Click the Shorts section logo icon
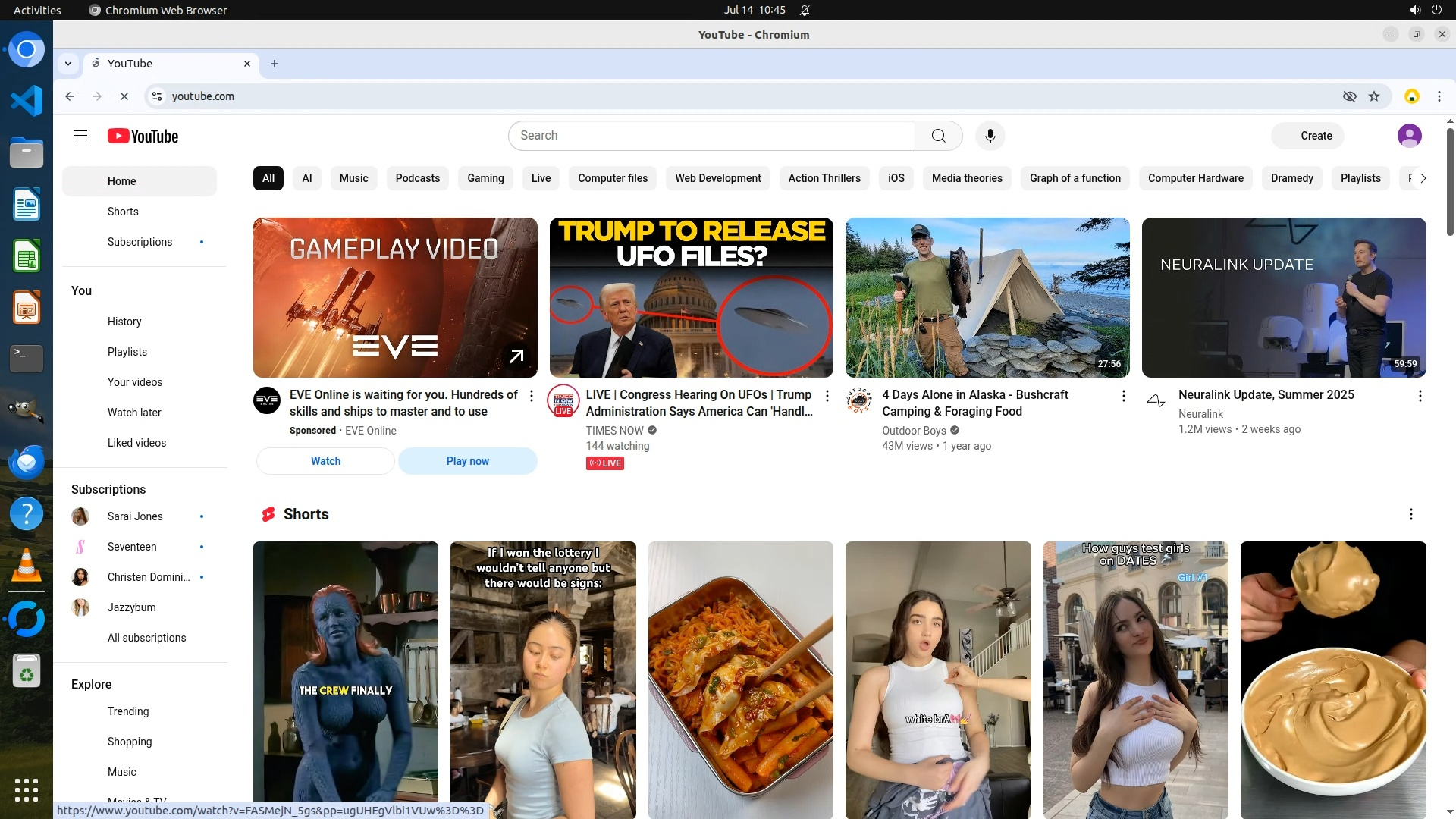This screenshot has width=1456, height=819. pos(268,514)
